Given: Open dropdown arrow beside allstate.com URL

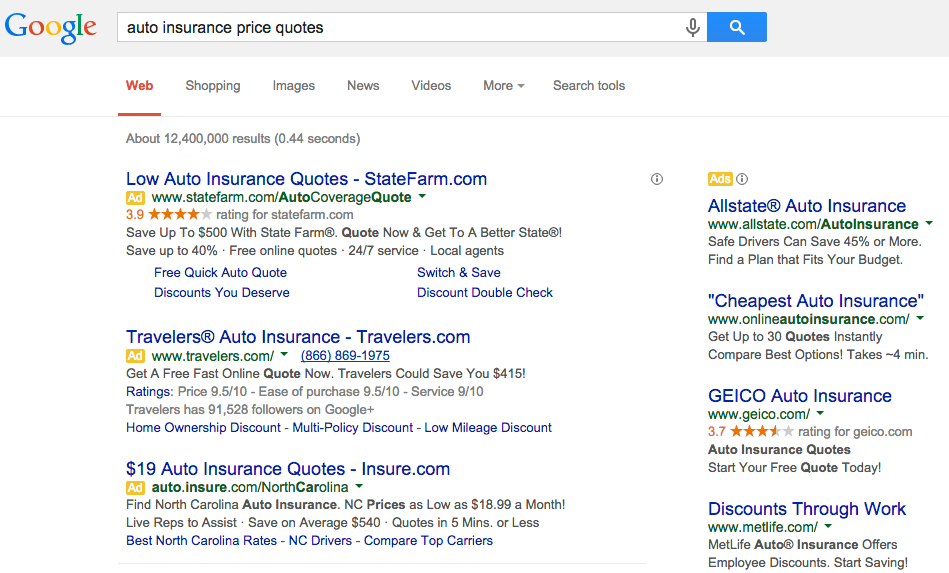Looking at the screenshot, I should pos(929,224).
